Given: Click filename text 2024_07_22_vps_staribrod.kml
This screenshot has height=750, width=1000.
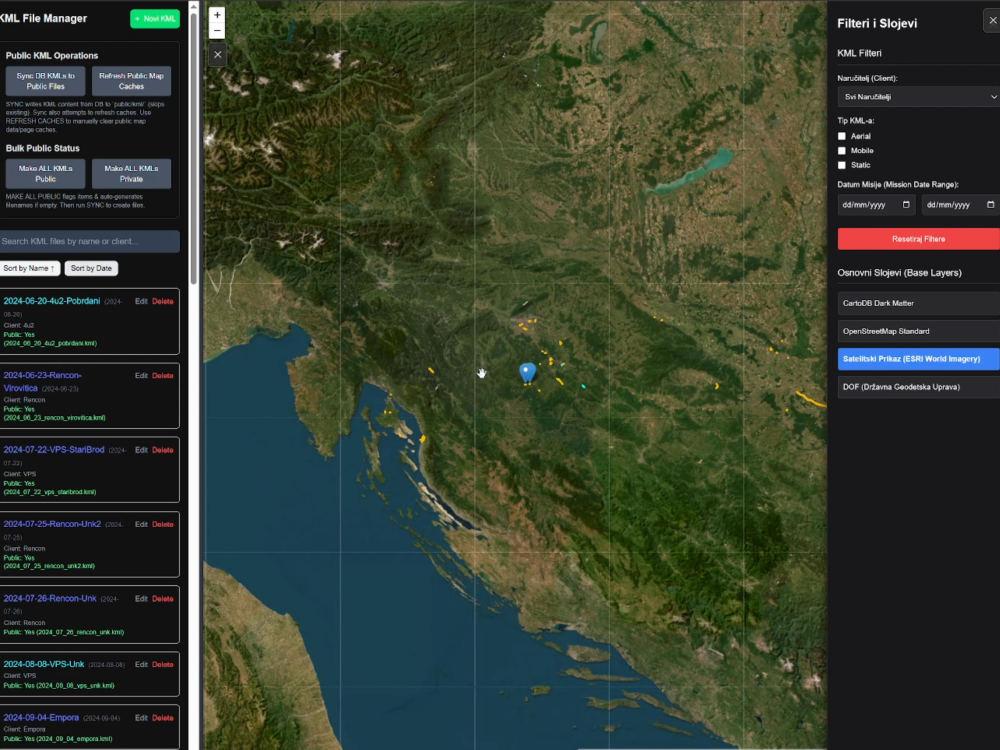Looking at the screenshot, I should coord(50,492).
